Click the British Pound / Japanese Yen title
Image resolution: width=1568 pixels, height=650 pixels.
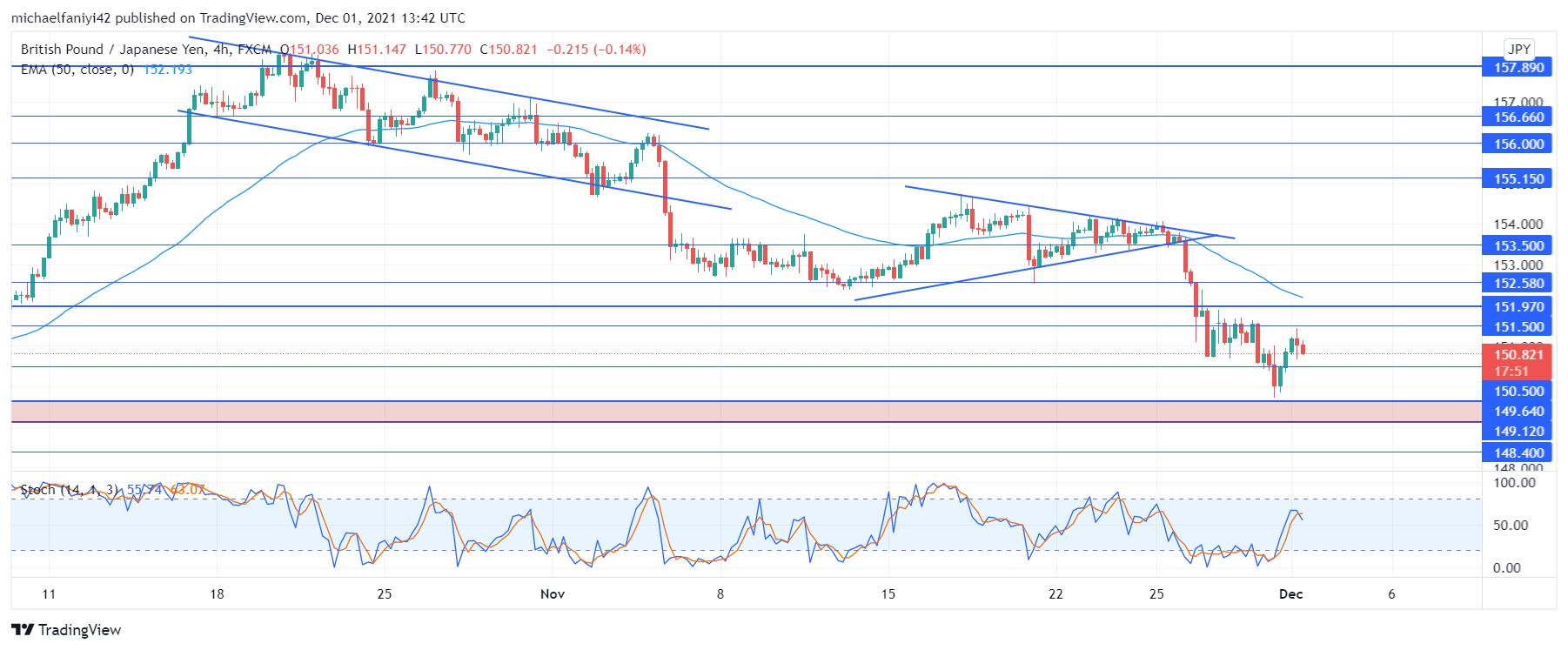115,50
